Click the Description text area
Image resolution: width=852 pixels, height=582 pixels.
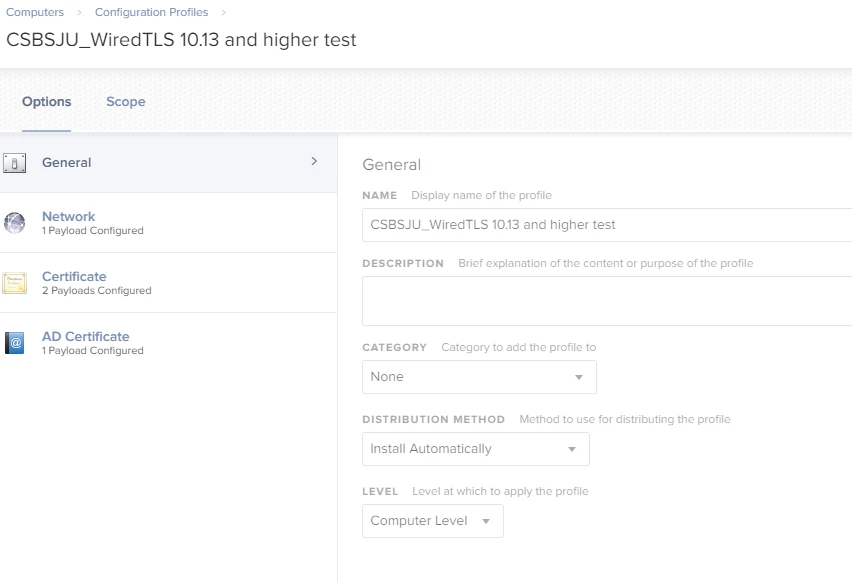[606, 302]
